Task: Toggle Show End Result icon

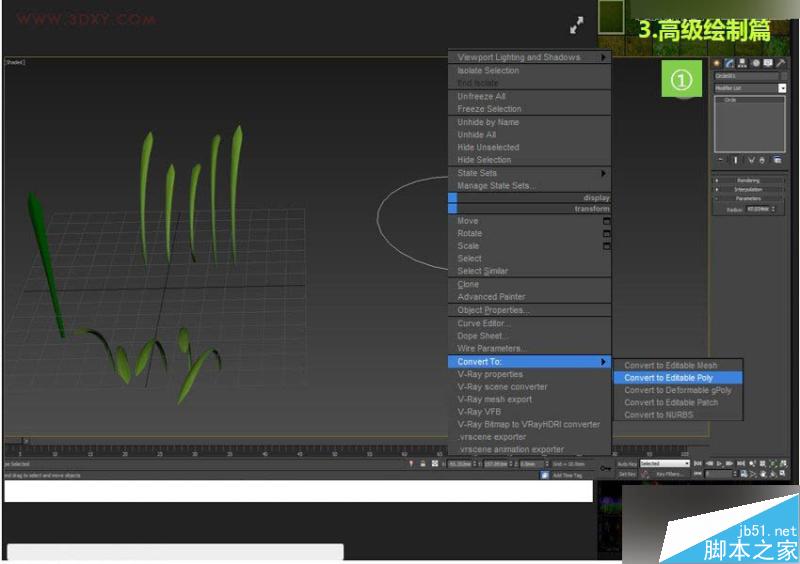Action: (735, 160)
